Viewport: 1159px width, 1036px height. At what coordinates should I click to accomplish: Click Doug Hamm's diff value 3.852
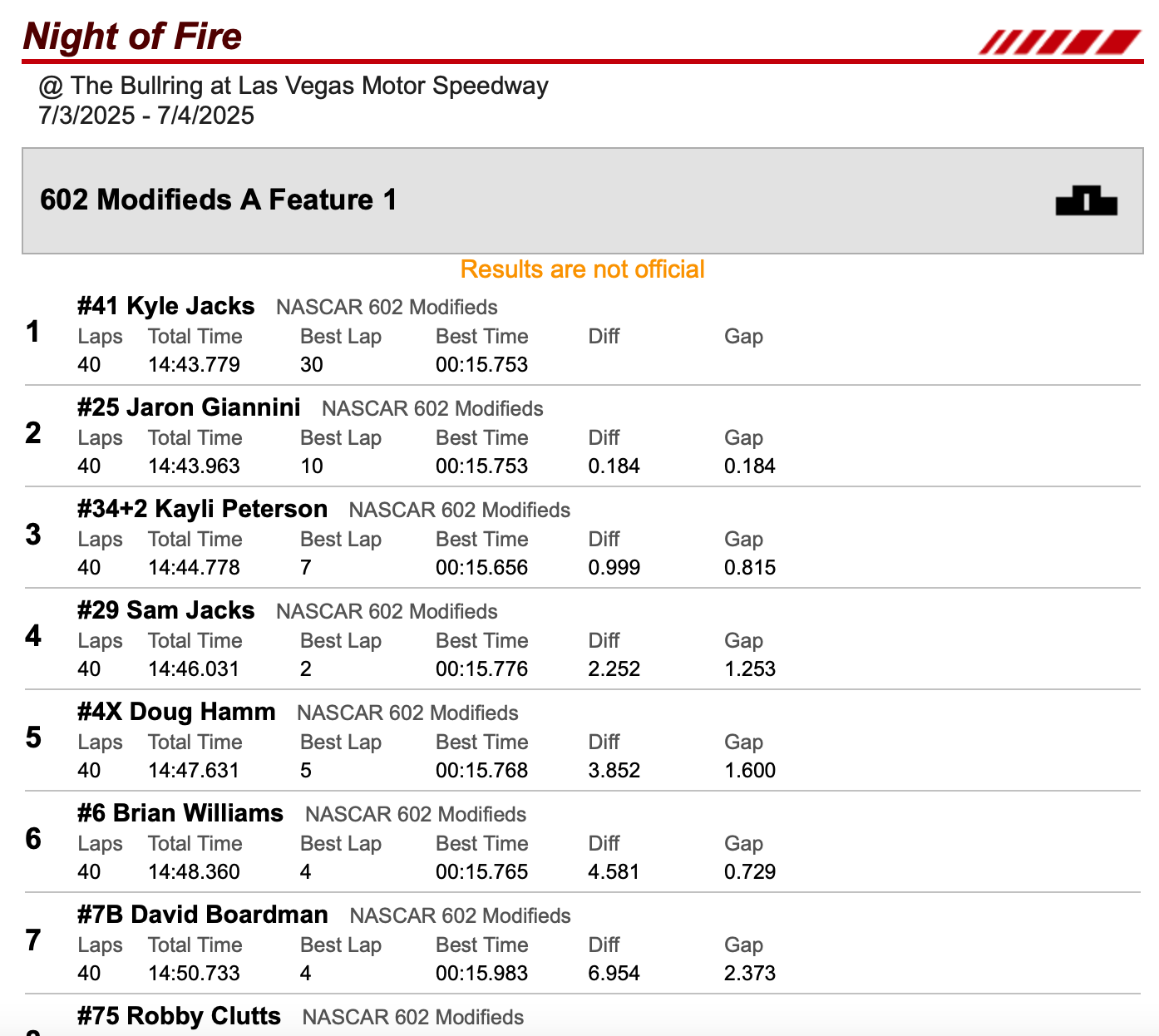pyautogui.click(x=614, y=770)
